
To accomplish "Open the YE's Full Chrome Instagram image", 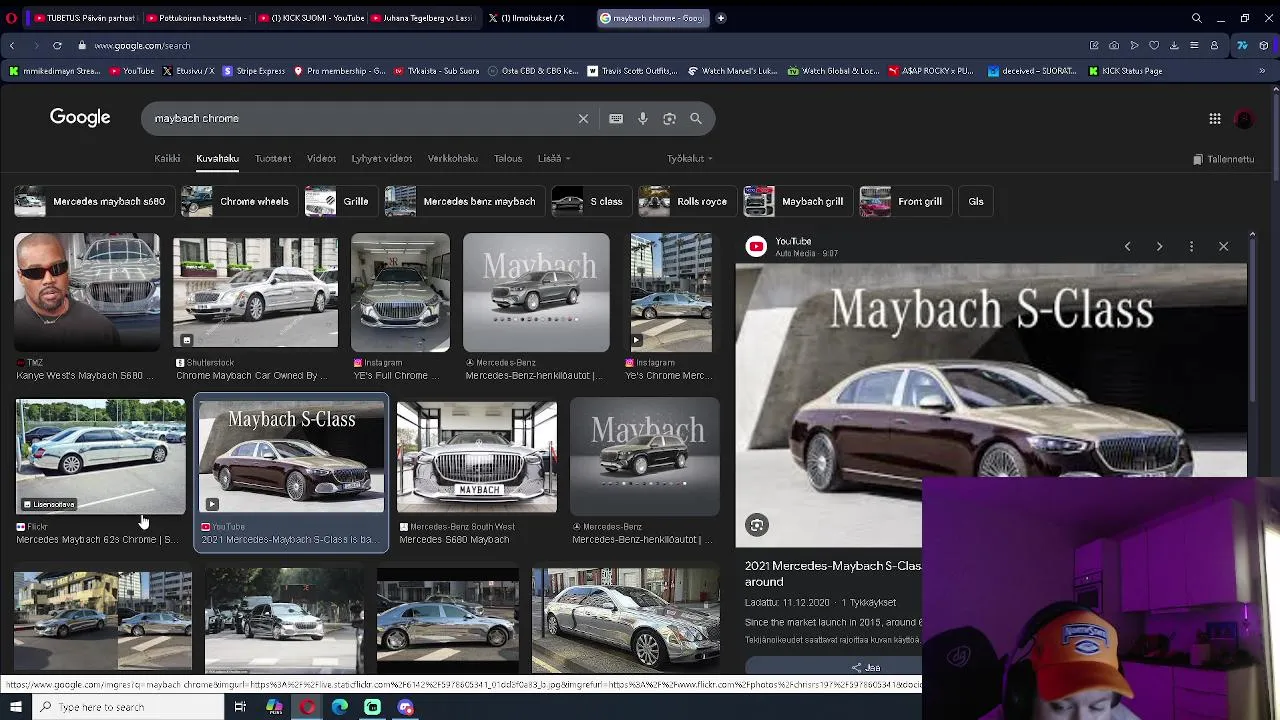I will tap(400, 293).
